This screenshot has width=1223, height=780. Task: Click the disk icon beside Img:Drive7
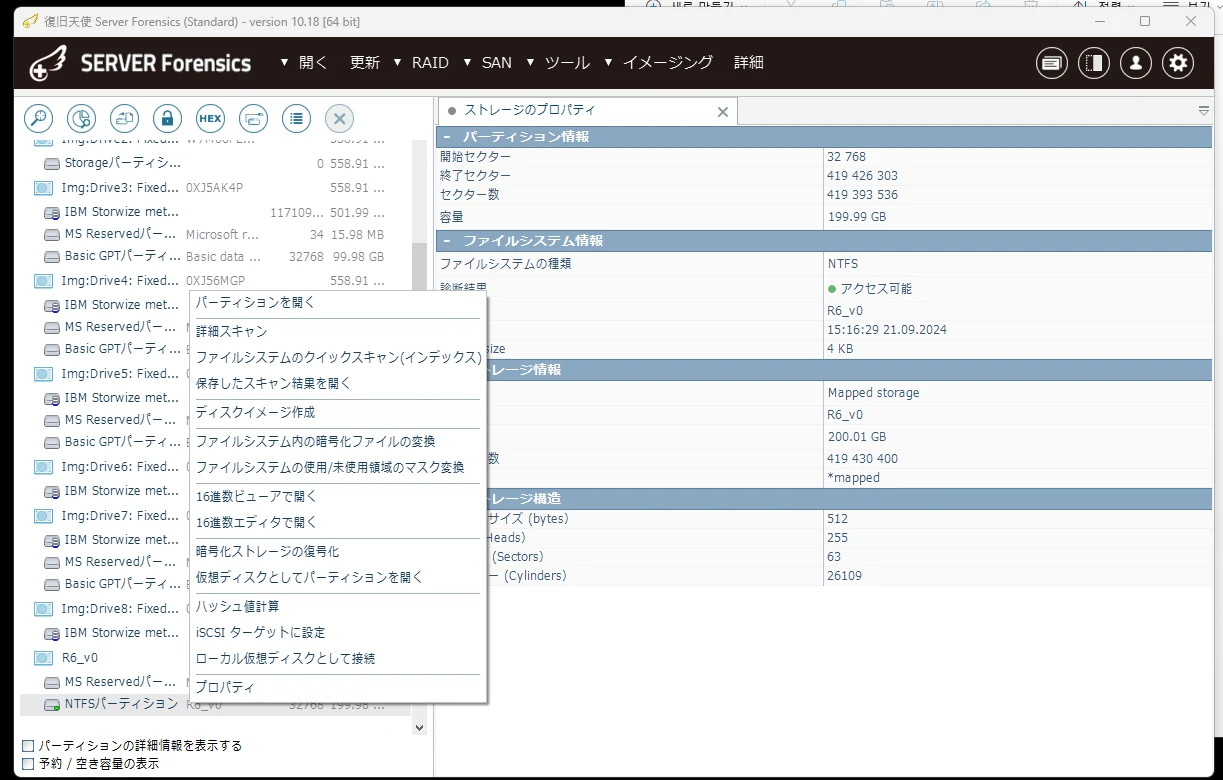point(43,516)
